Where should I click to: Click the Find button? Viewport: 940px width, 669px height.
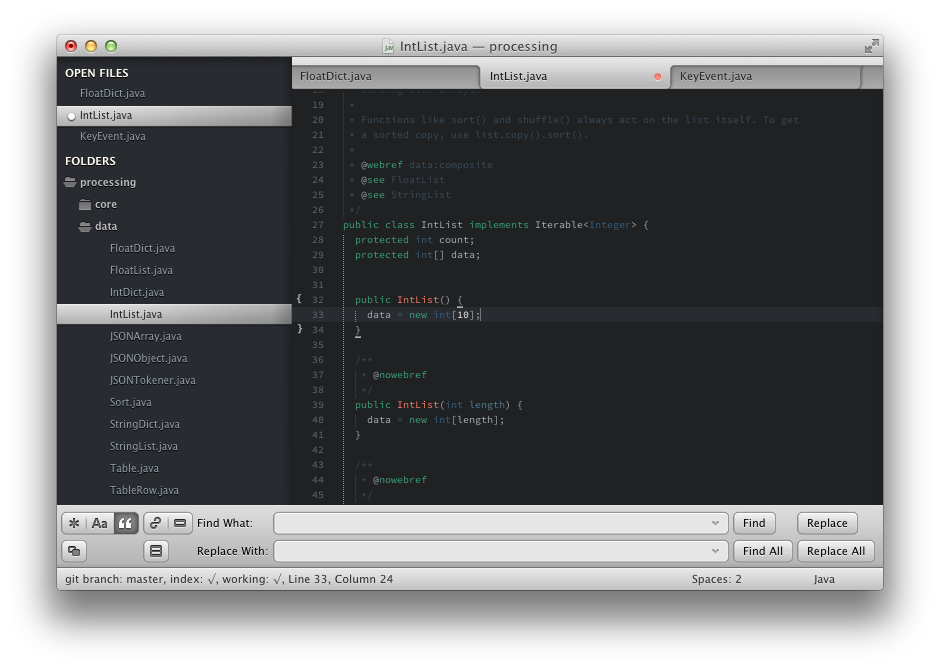(x=754, y=523)
